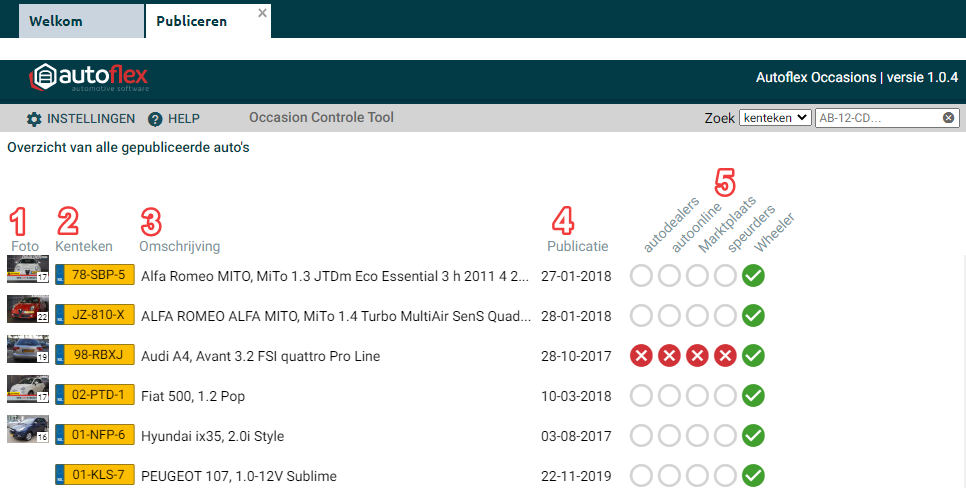Click green Wheeler checkmark for Peugeot 107
Viewport: 966px width, 488px height.
pyautogui.click(x=754, y=476)
